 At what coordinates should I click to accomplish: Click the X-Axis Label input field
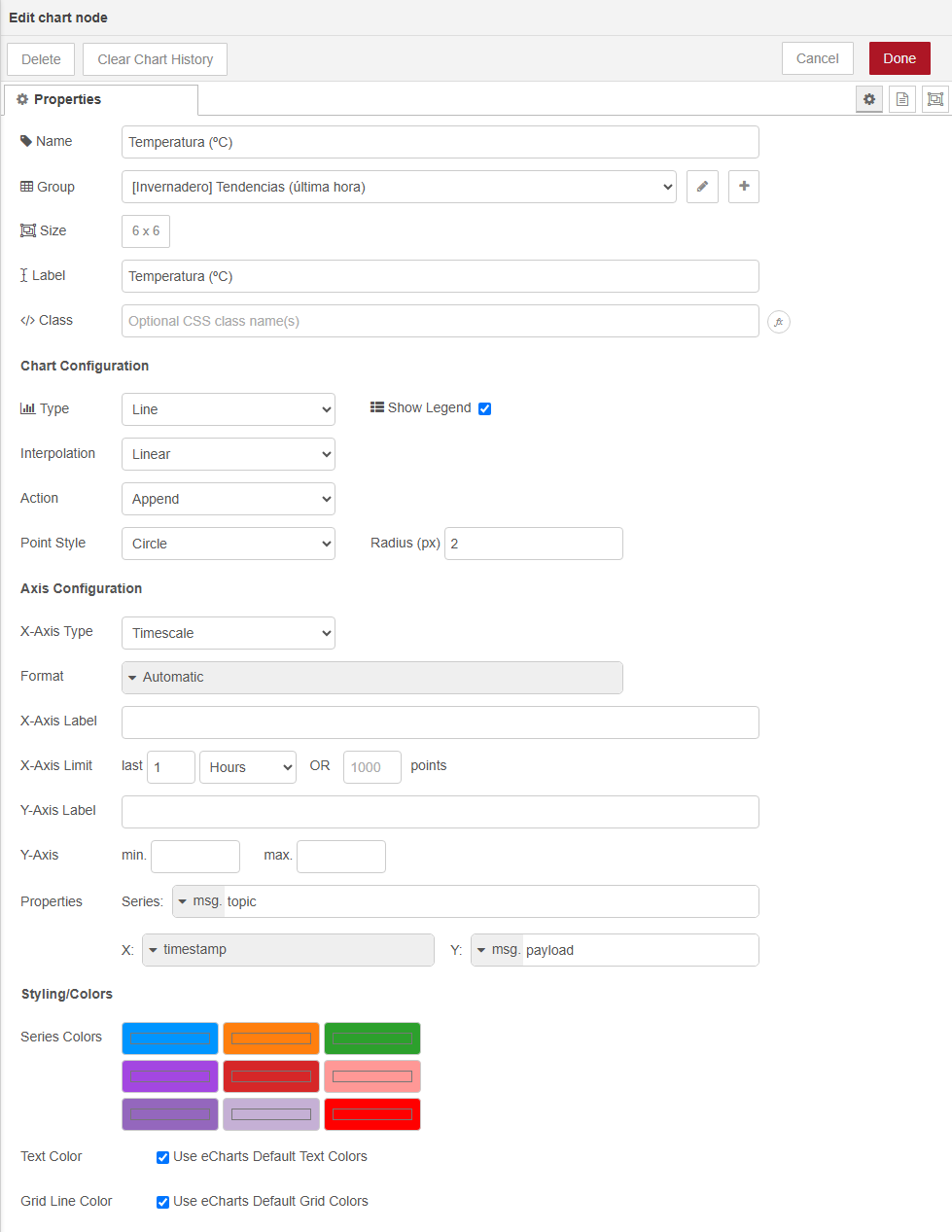(x=441, y=722)
